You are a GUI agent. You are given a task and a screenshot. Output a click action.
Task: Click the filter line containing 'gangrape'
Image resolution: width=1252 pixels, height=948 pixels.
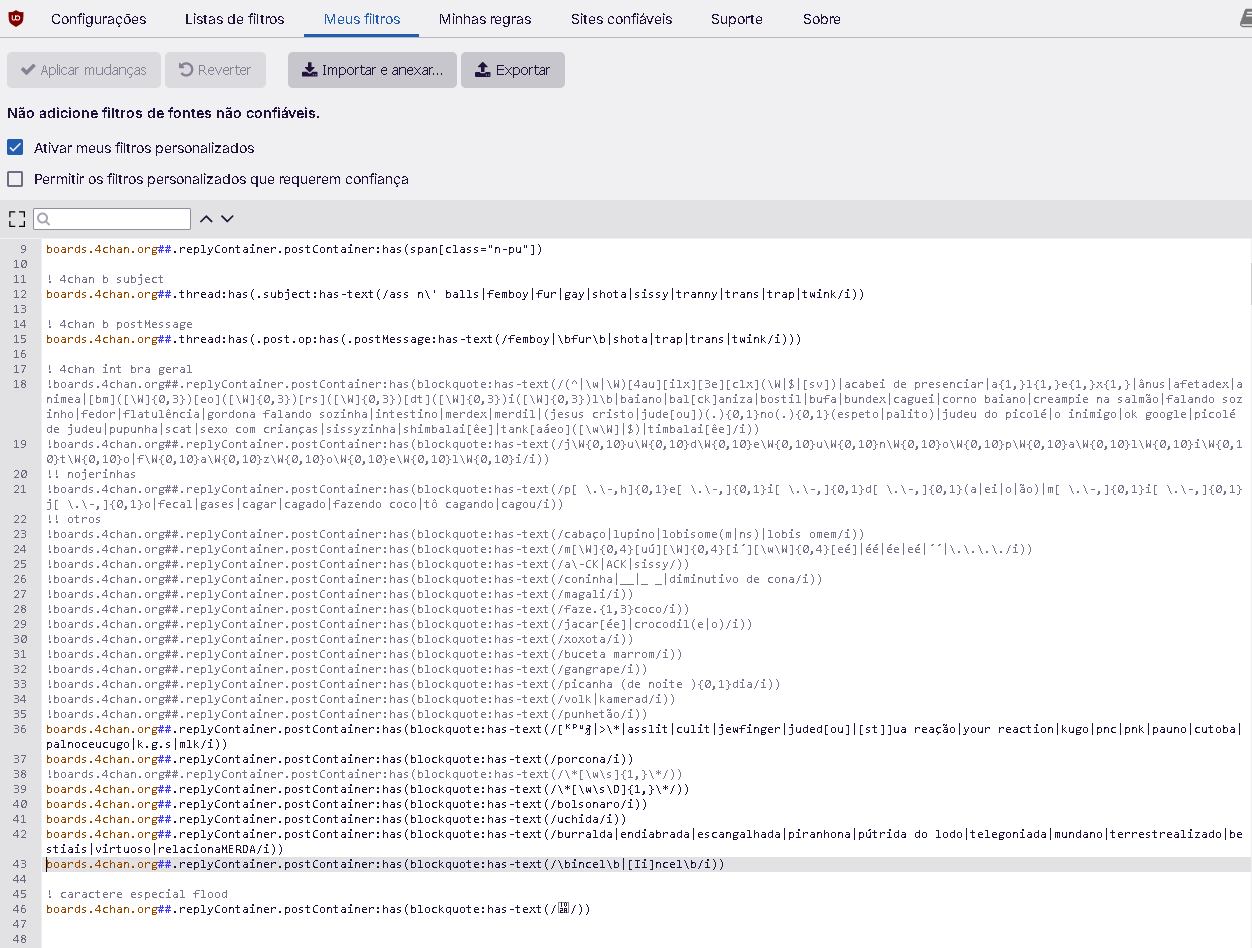(346, 669)
